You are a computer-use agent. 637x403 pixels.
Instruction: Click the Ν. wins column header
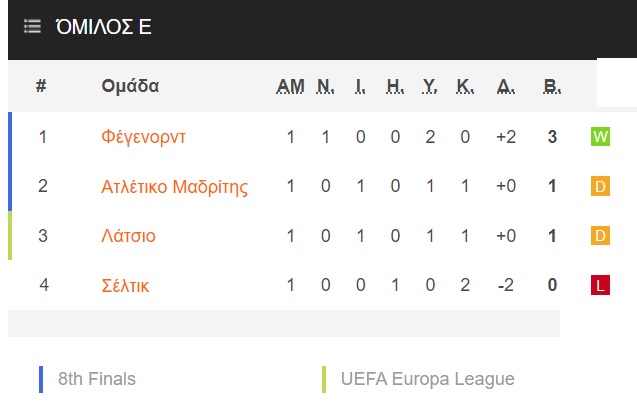point(325,86)
